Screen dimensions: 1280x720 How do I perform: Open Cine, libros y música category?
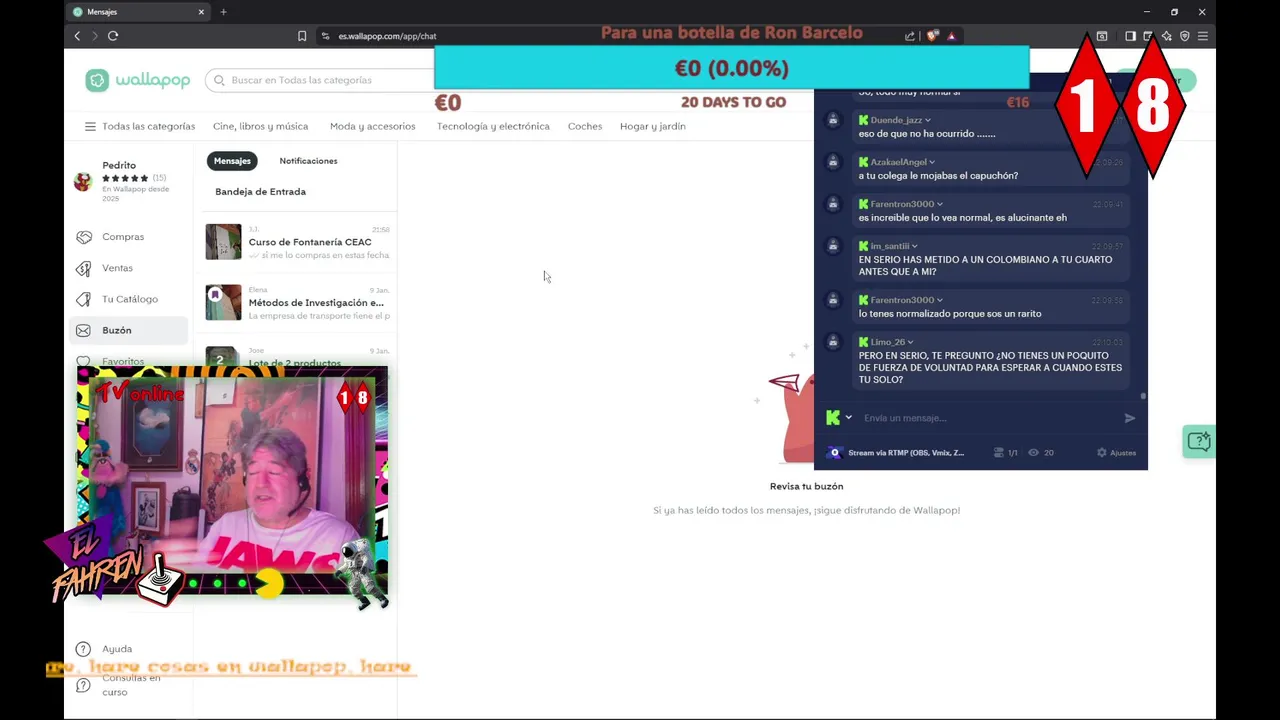(x=260, y=127)
